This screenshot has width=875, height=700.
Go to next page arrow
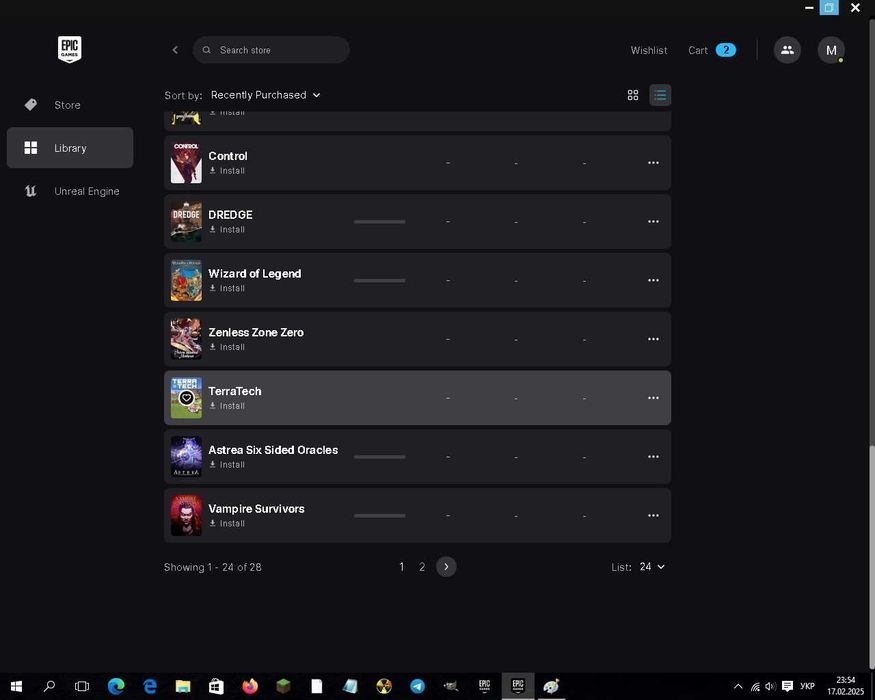pyautogui.click(x=446, y=567)
